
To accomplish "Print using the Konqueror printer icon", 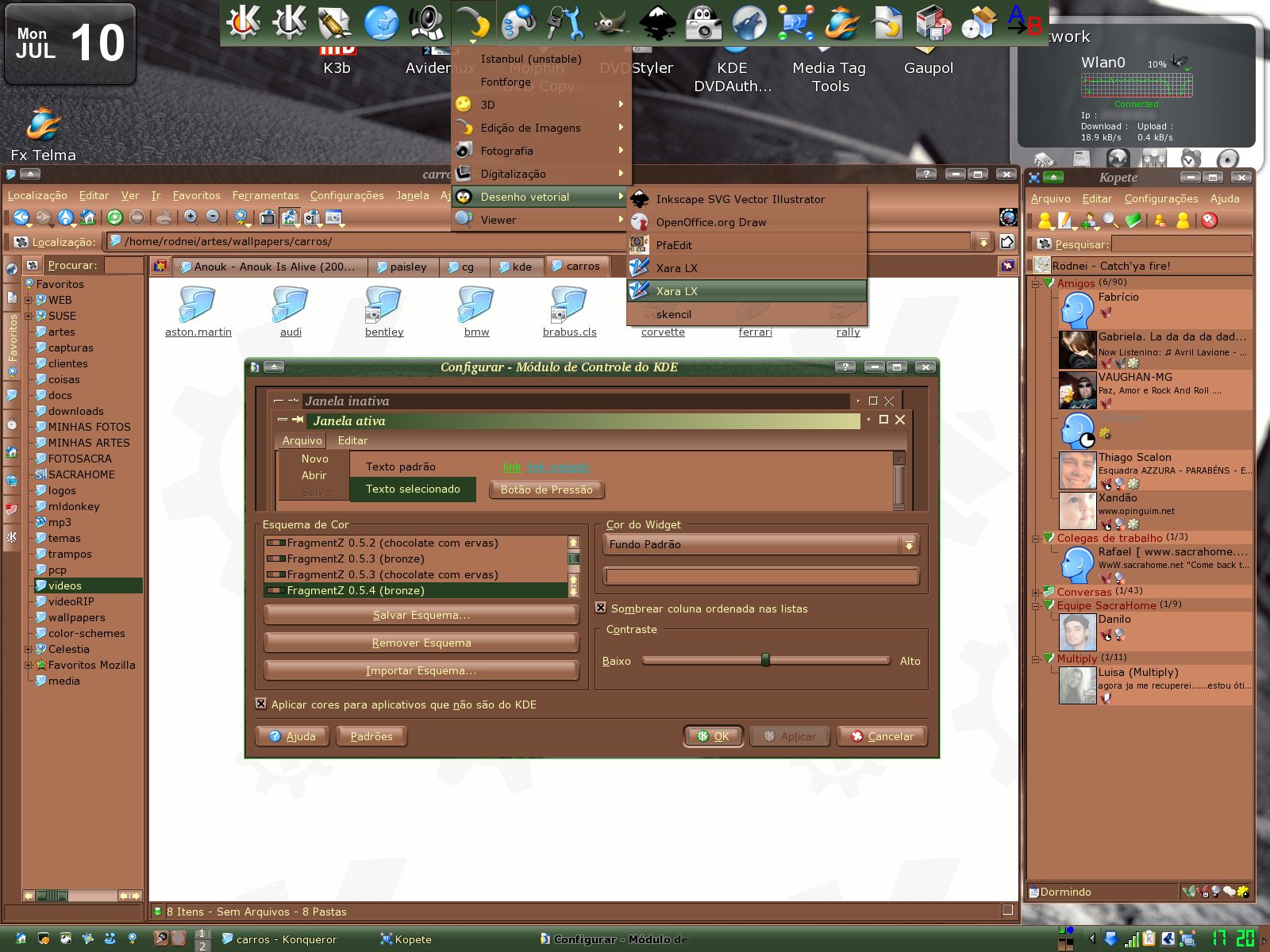I will coord(164,217).
